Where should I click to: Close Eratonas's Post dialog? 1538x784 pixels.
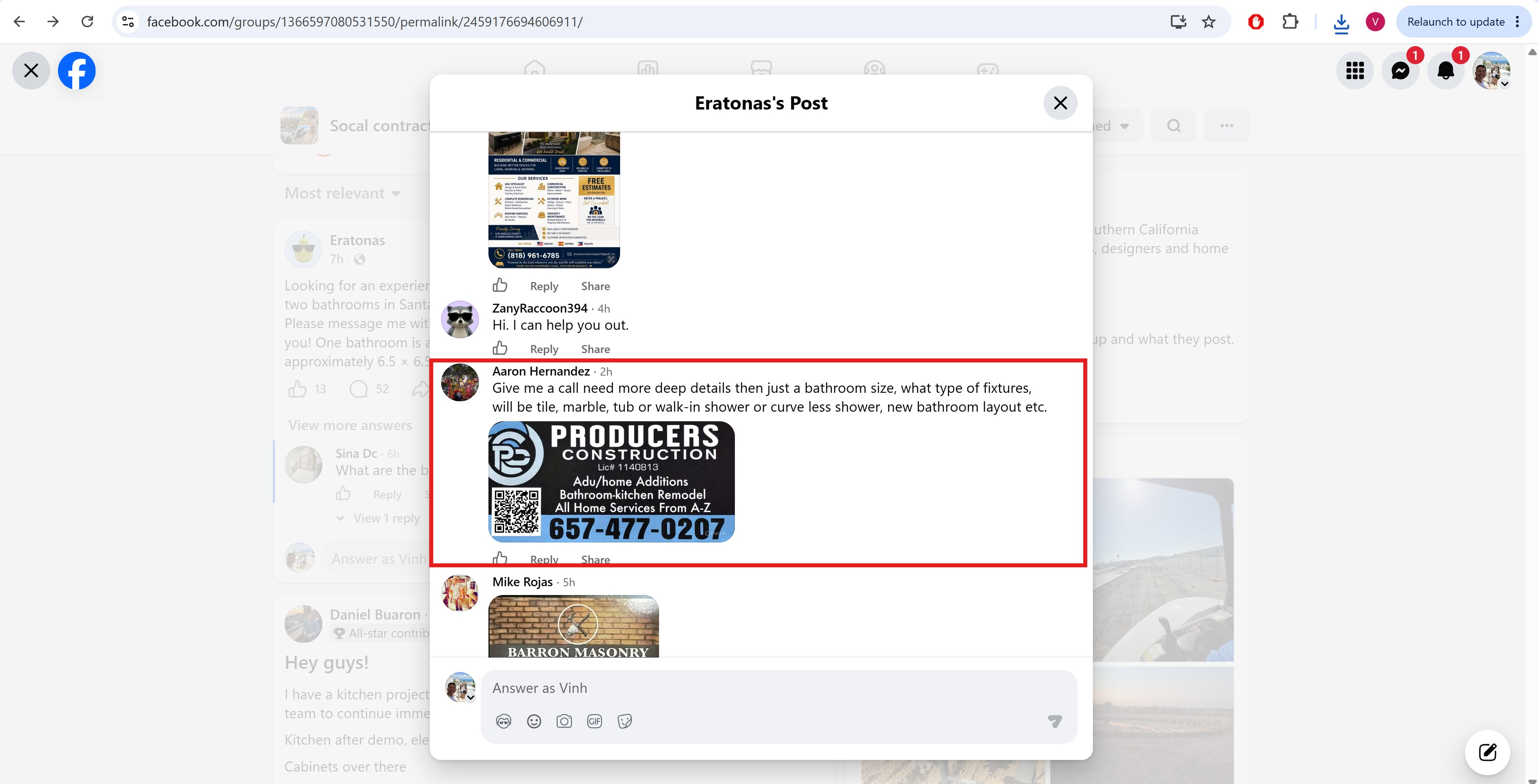point(1060,103)
